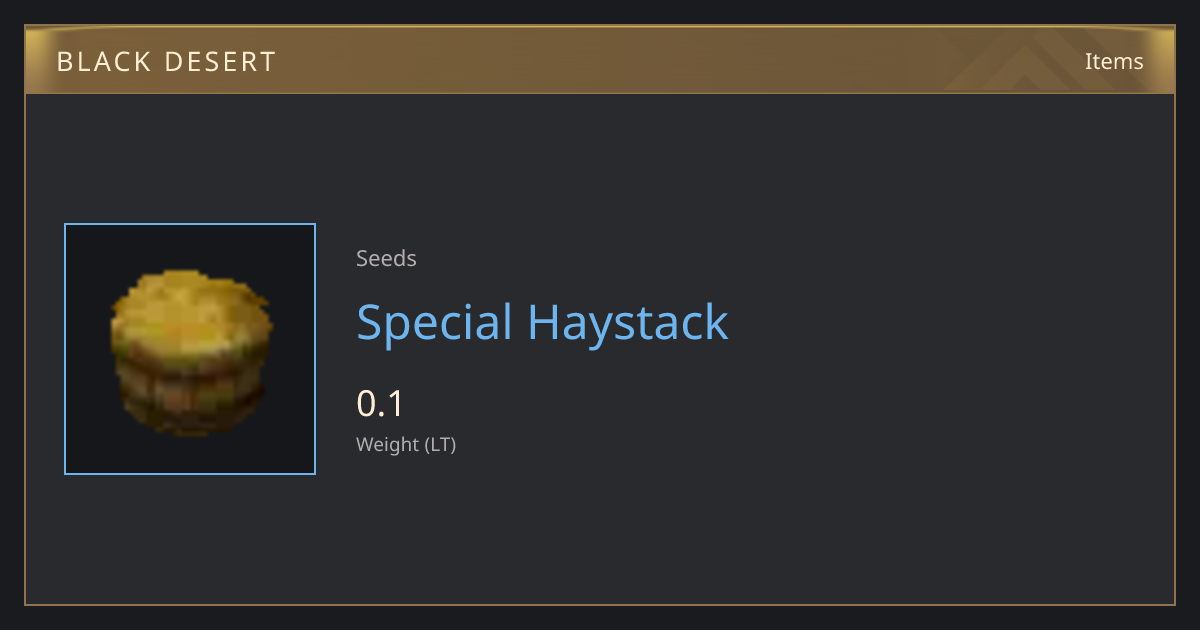The height and width of the screenshot is (630, 1200).
Task: Click the gold header bar center
Action: point(600,60)
